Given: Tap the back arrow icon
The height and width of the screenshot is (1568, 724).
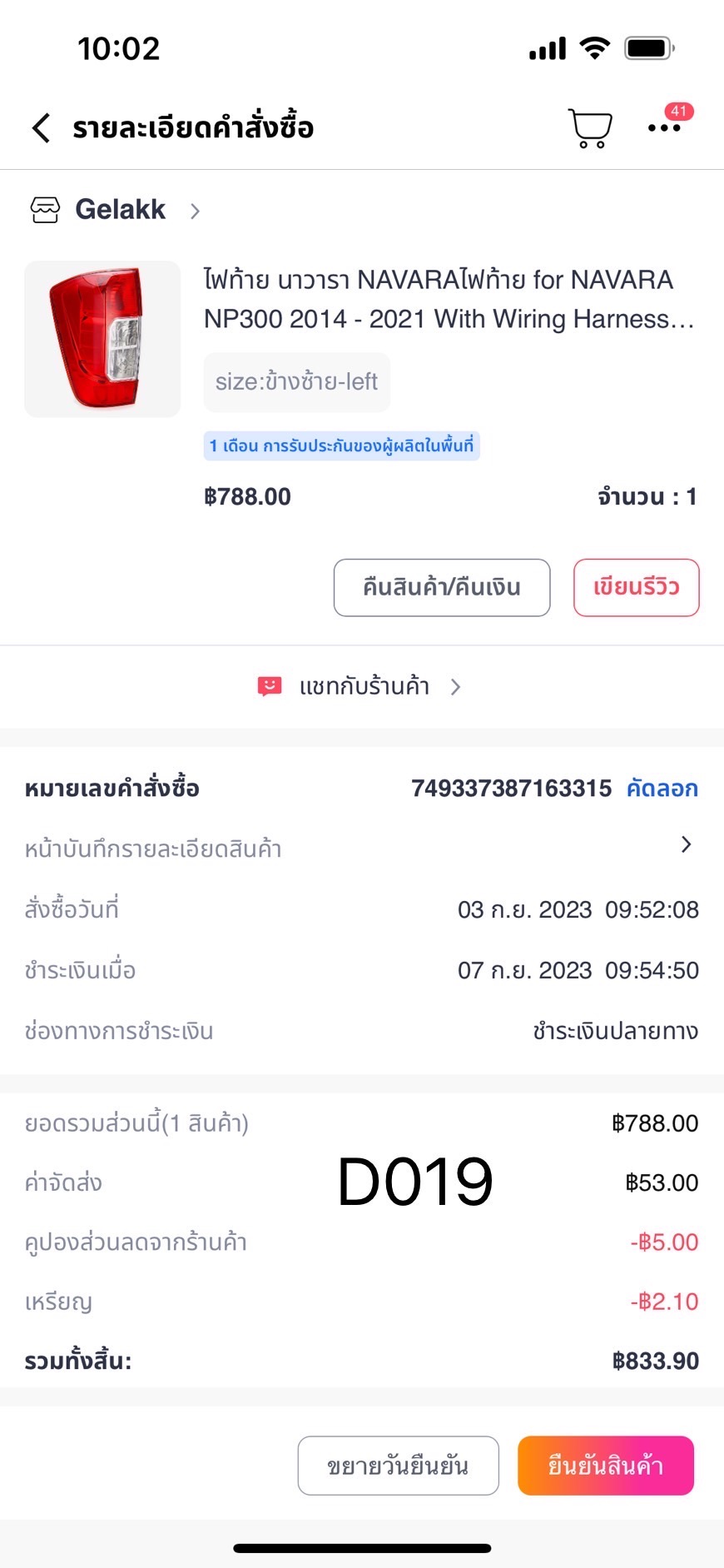Looking at the screenshot, I should [42, 128].
